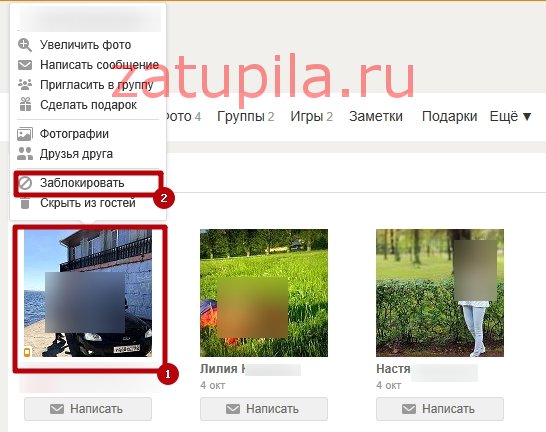Select the Подарки tab
This screenshot has height=432, width=546.
(x=449, y=116)
